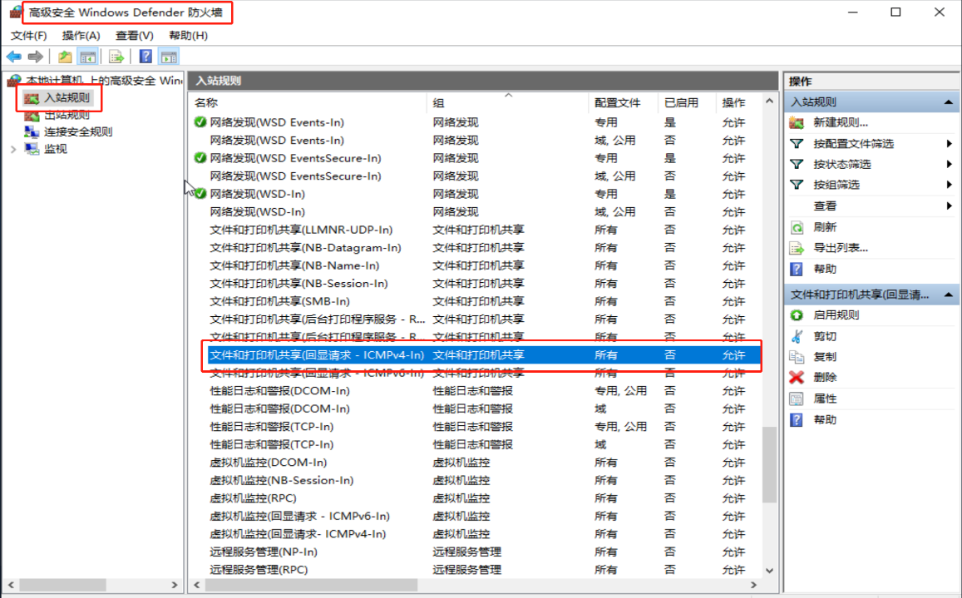The height and width of the screenshot is (598, 962).
Task: Click the 帮助 link below 属性
Action: [825, 420]
